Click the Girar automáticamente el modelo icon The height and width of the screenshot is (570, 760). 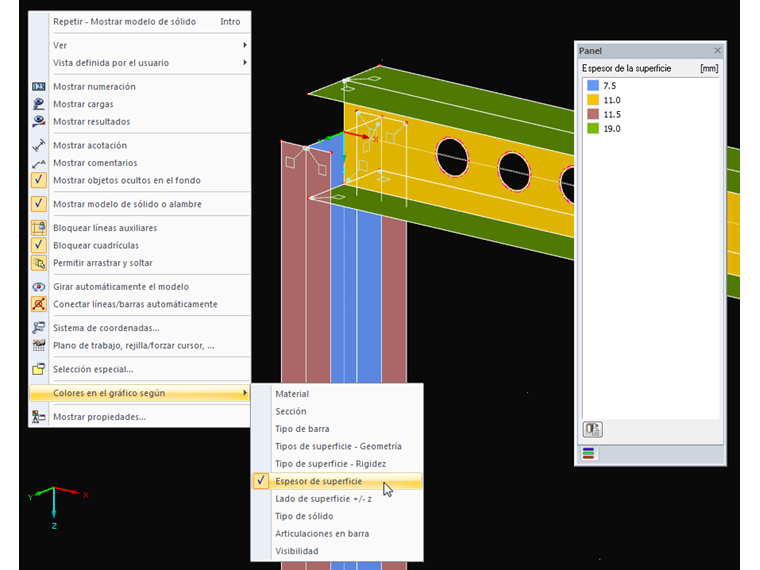click(39, 287)
